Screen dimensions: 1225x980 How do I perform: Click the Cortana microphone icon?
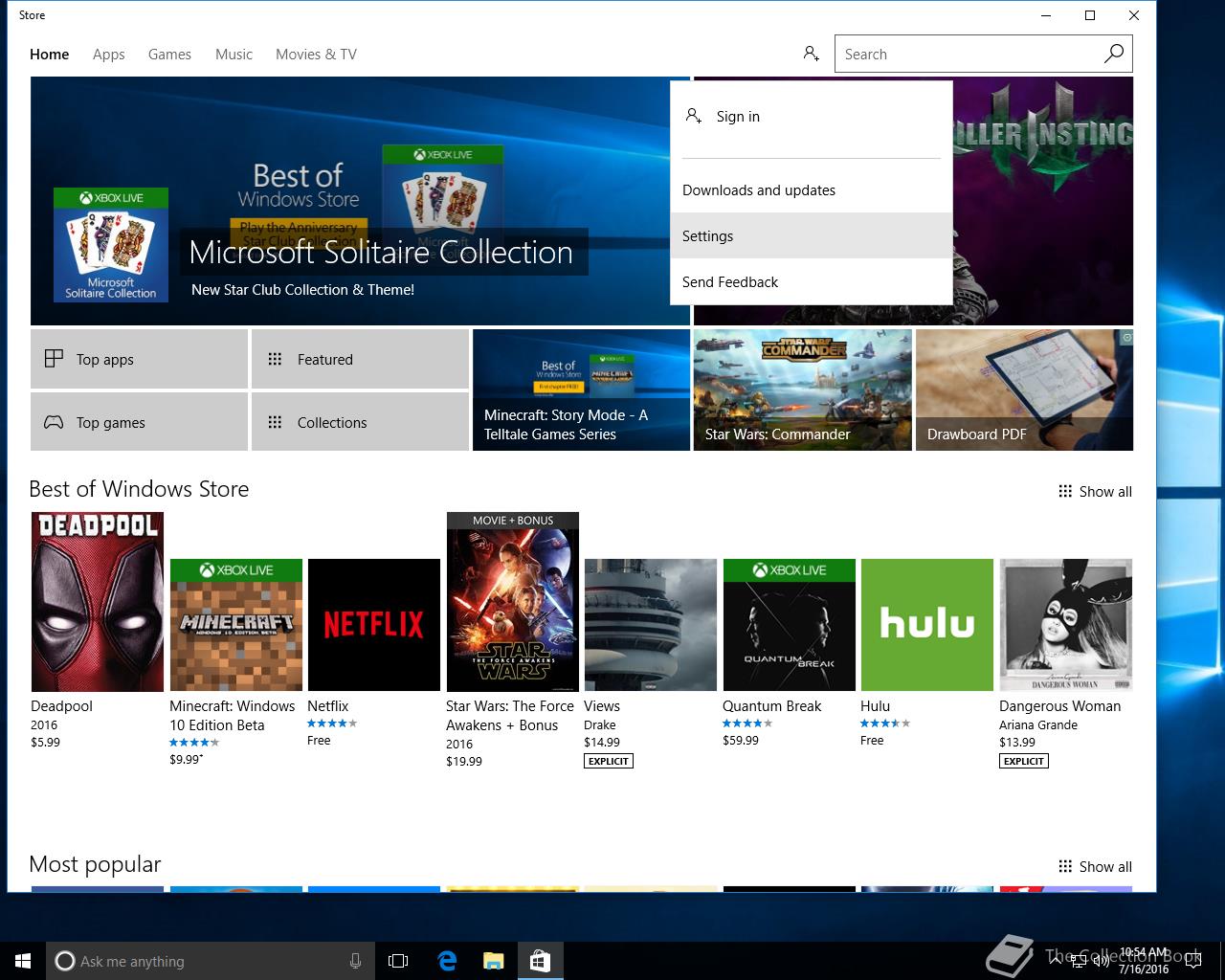[355, 961]
